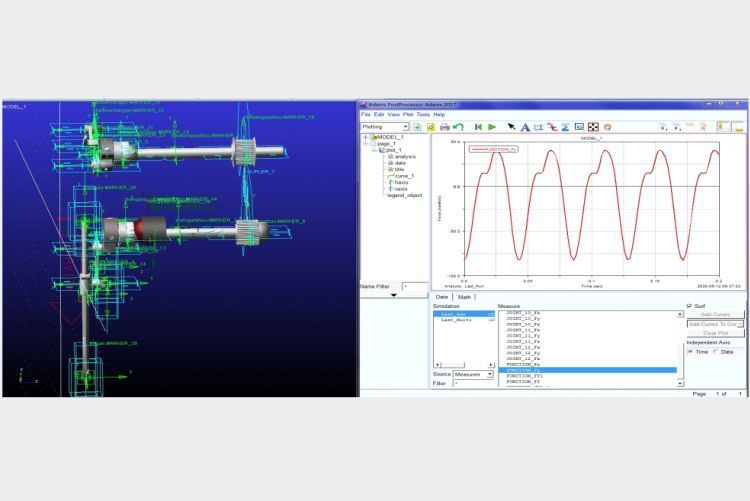Click the printer icon in the toolbar
Viewport: 750px width, 501px height.
[444, 127]
